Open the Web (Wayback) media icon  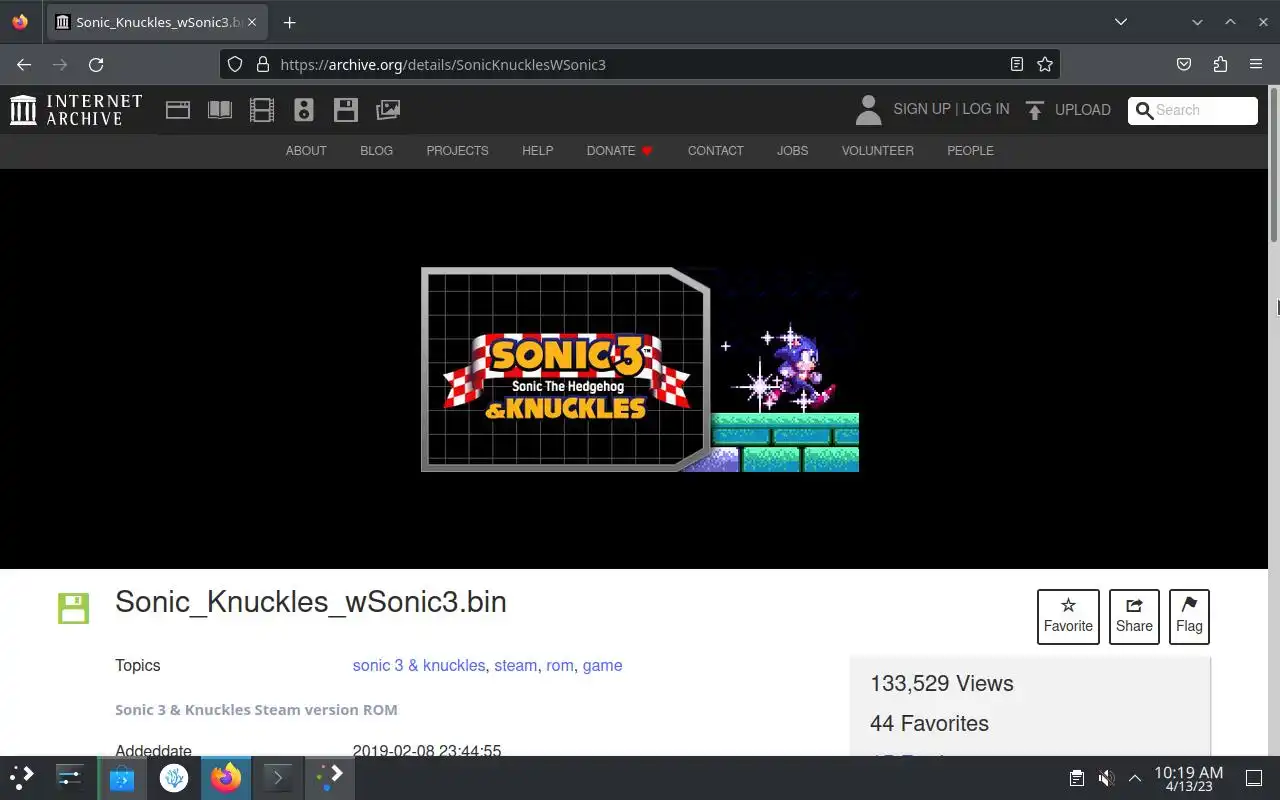pos(178,110)
